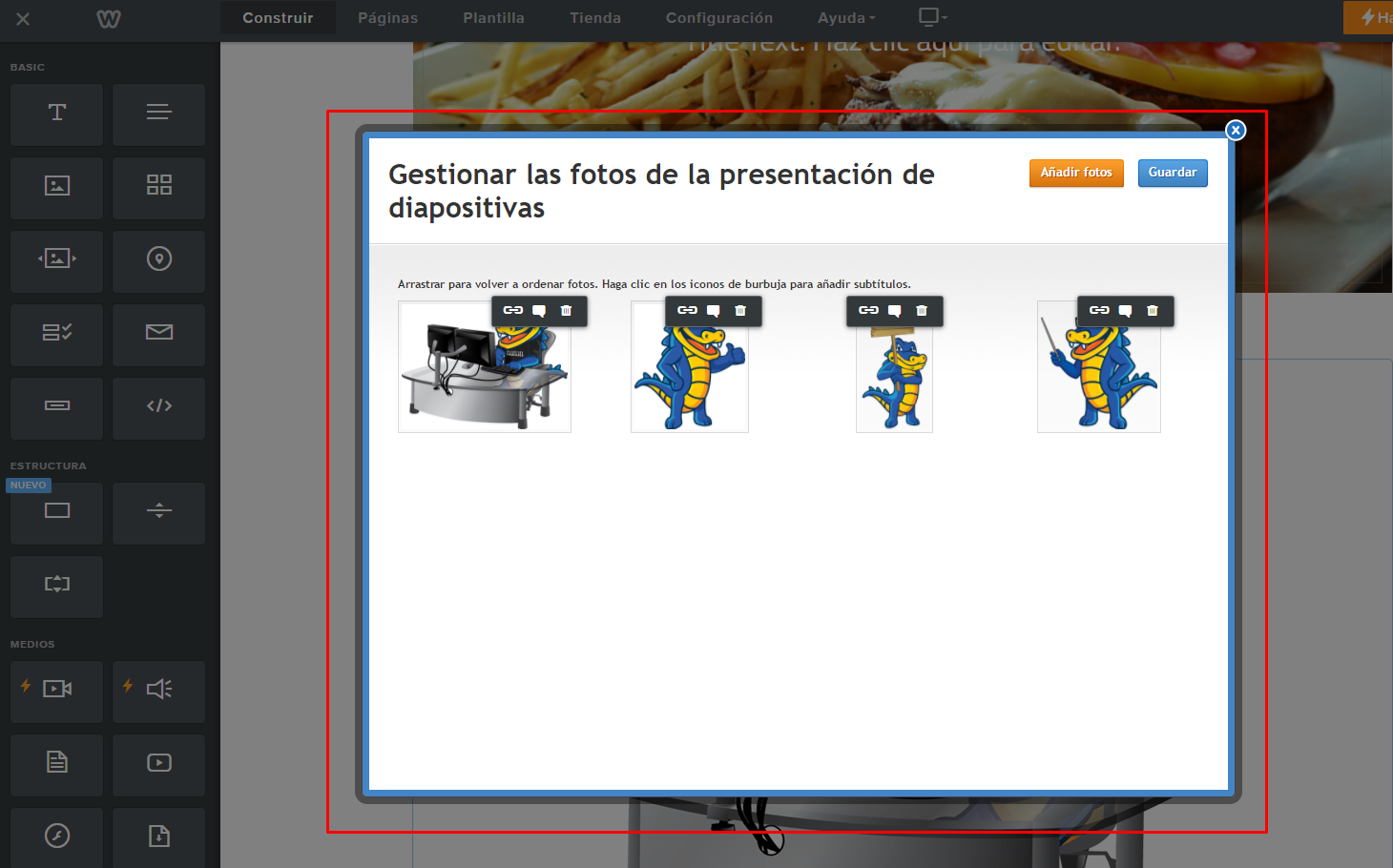Add caption to the computer desk gator photo
This screenshot has width=1393, height=868.
[x=539, y=311]
